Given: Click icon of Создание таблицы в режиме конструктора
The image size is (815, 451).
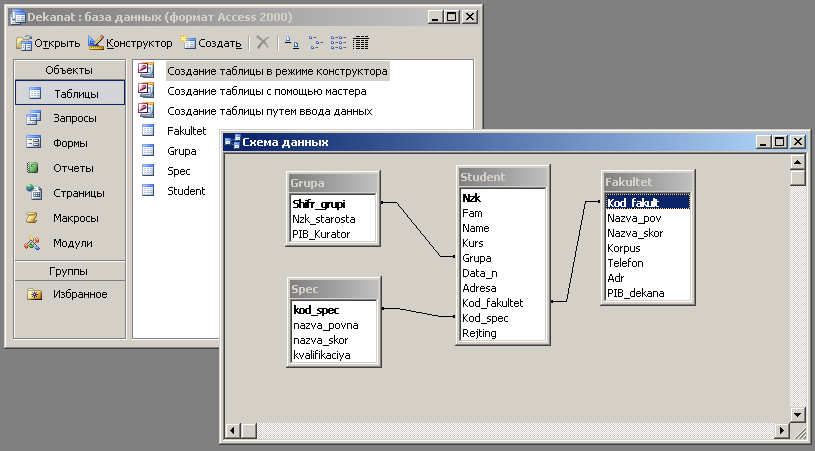Looking at the screenshot, I should (146, 71).
